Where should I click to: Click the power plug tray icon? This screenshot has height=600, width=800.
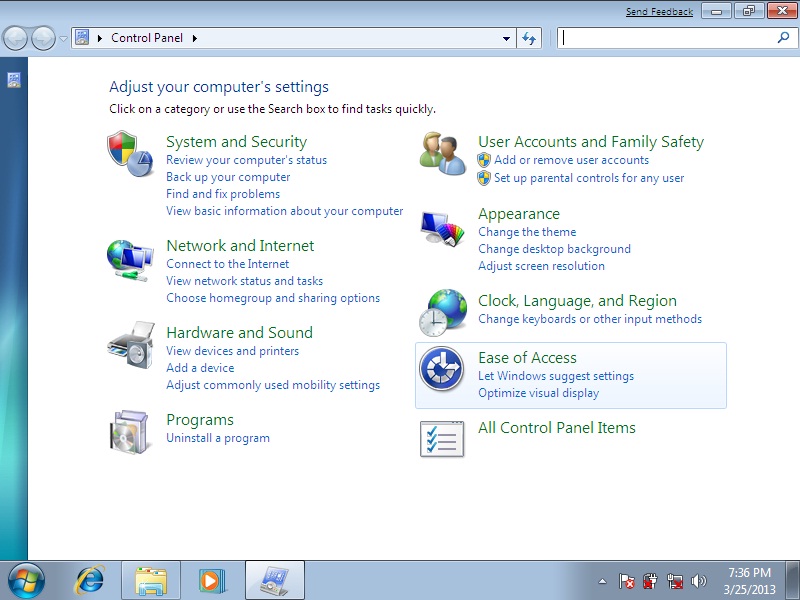click(650, 581)
